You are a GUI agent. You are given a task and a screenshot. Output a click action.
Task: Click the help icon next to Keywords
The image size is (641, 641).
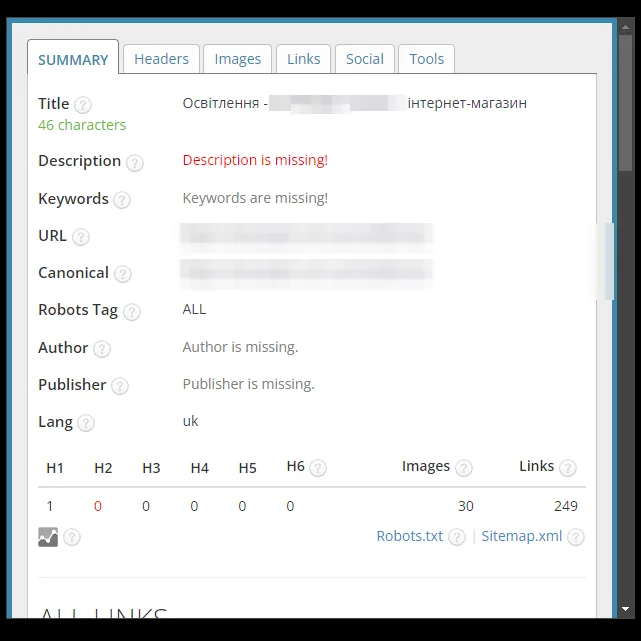click(122, 200)
